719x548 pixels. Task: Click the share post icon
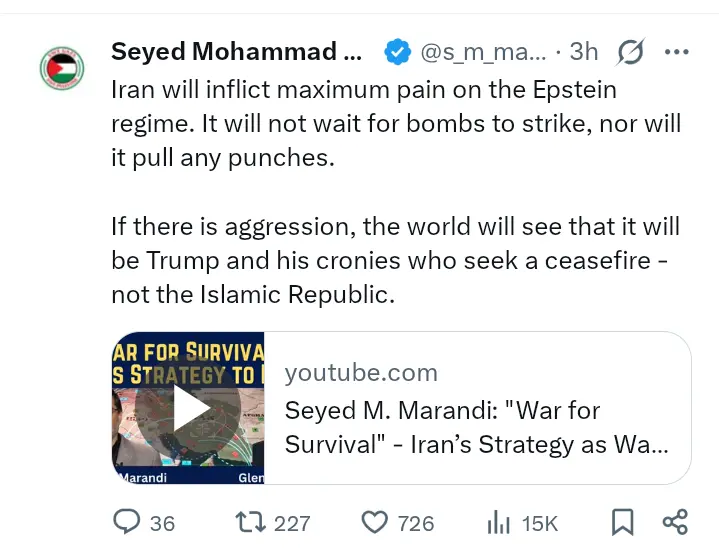[x=675, y=522]
